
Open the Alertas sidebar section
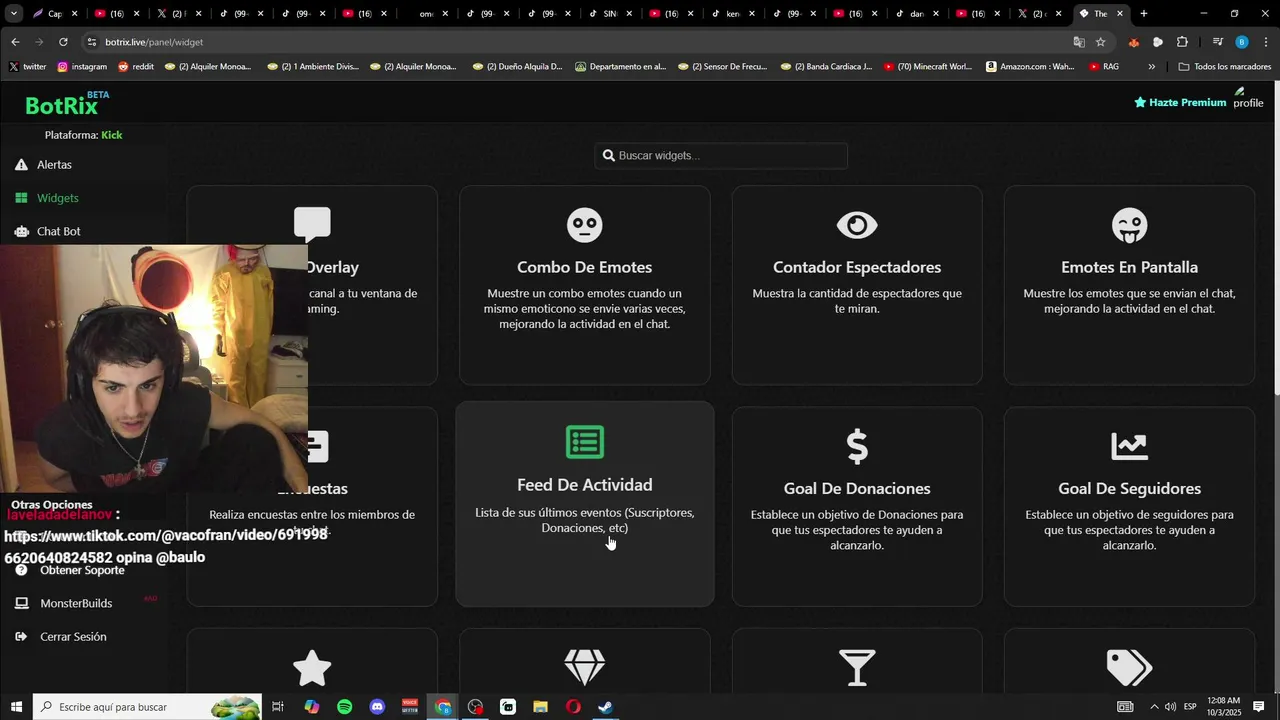54,164
